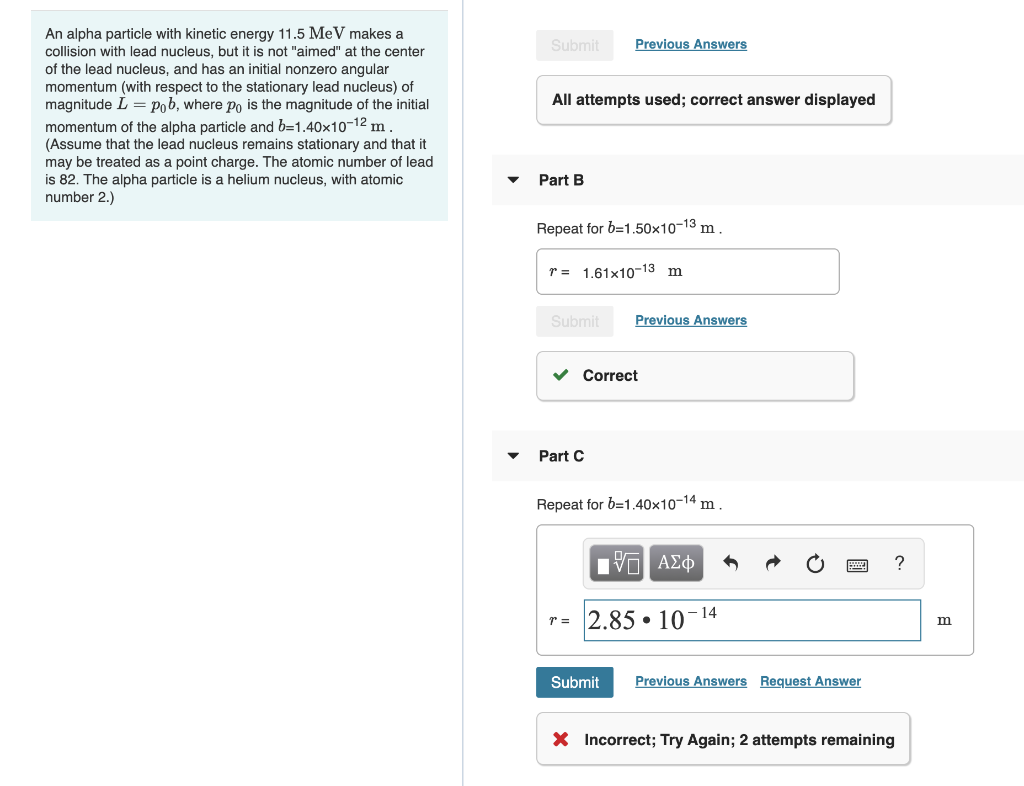
Task: Click the disclosure triangle beside Part B heading
Action: point(513,179)
